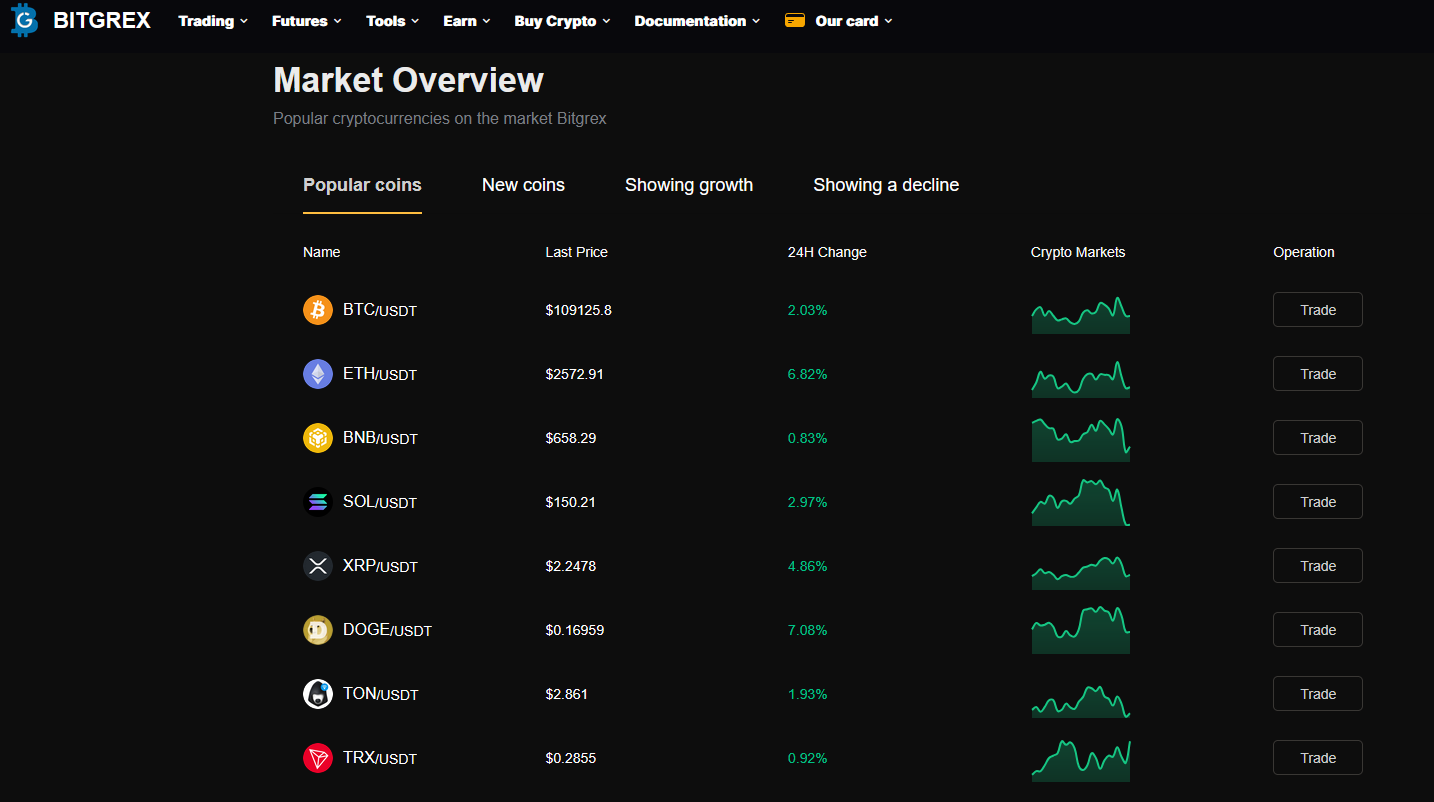The image size is (1434, 802).
Task: Click the Name column header
Action: (x=322, y=252)
